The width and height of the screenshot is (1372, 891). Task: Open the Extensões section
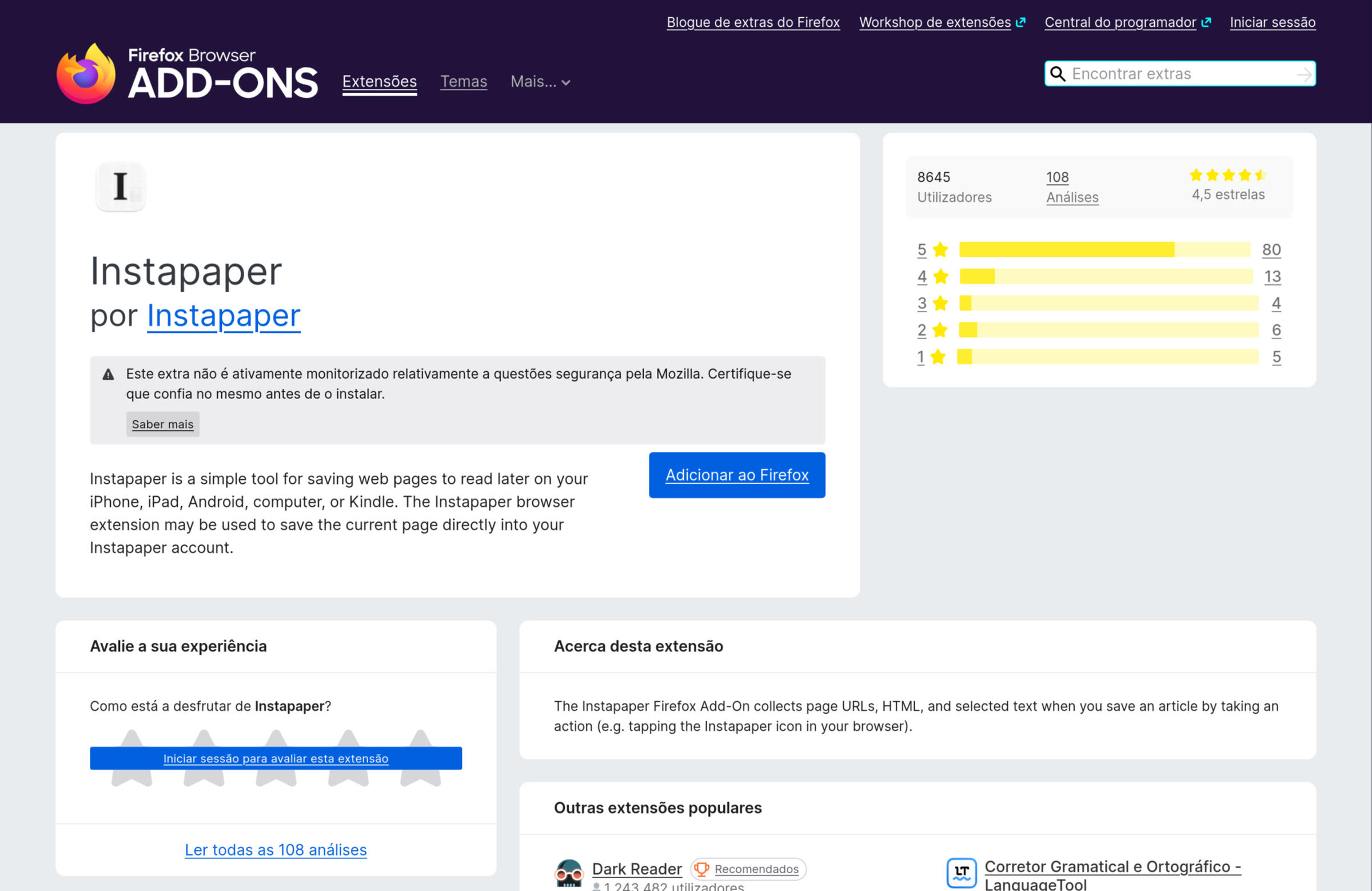point(379,82)
